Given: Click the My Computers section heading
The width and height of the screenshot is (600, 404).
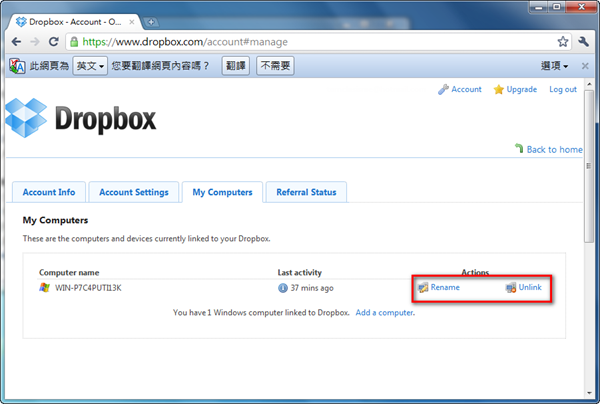Looking at the screenshot, I should (x=55, y=220).
